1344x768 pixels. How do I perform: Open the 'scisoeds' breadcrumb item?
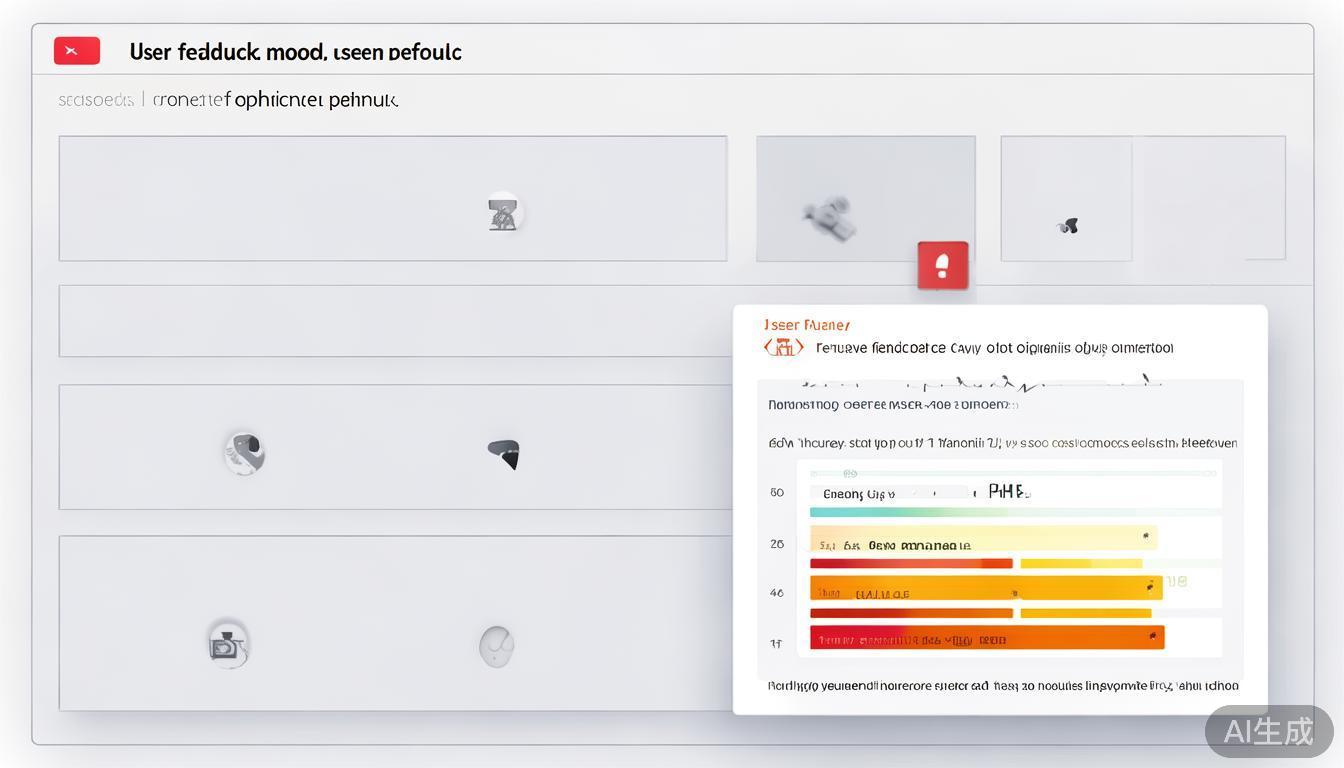pos(96,100)
